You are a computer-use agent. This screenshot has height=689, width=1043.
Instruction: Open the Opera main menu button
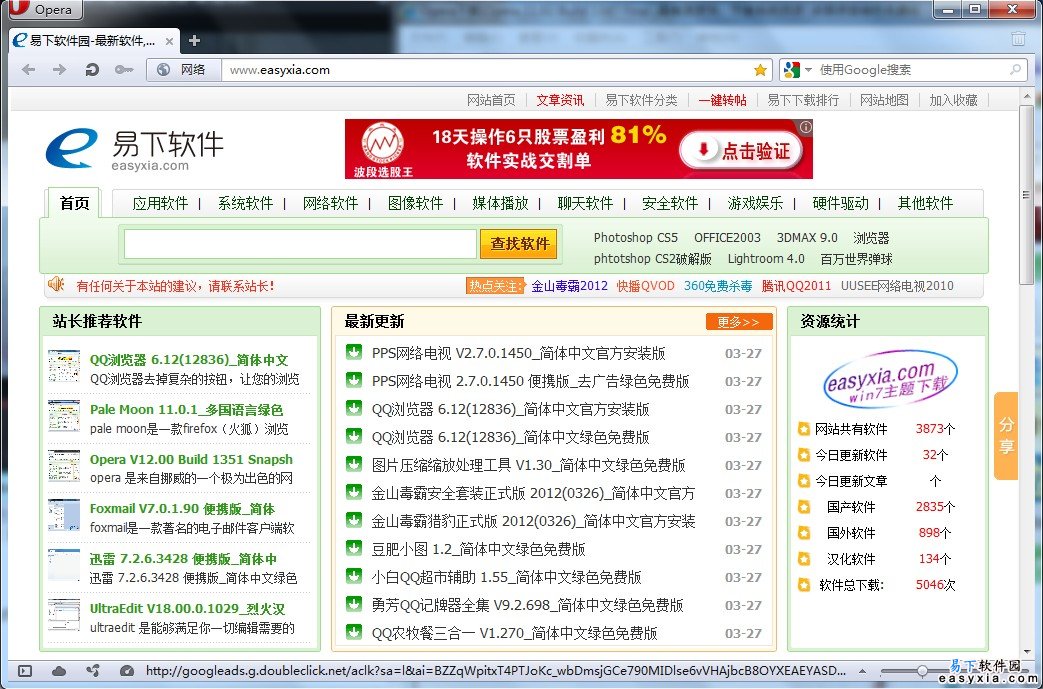[43, 10]
